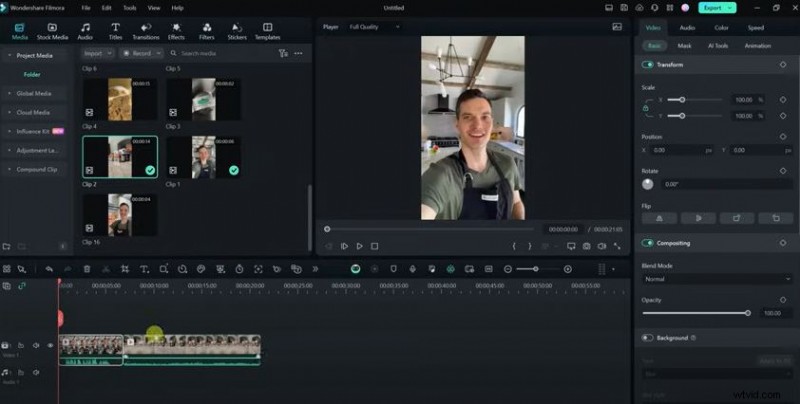Mute the Video 1 track speaker
Viewport: 800px width, 404px height.
36,345
